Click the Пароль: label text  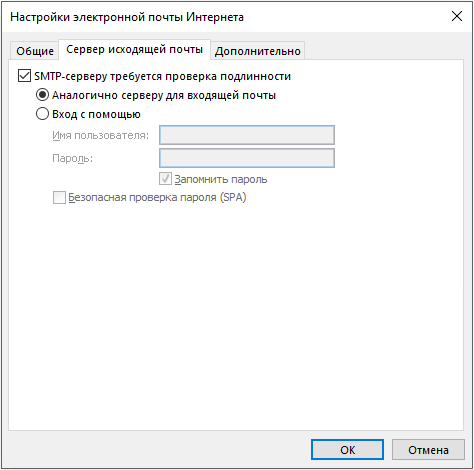(72, 158)
